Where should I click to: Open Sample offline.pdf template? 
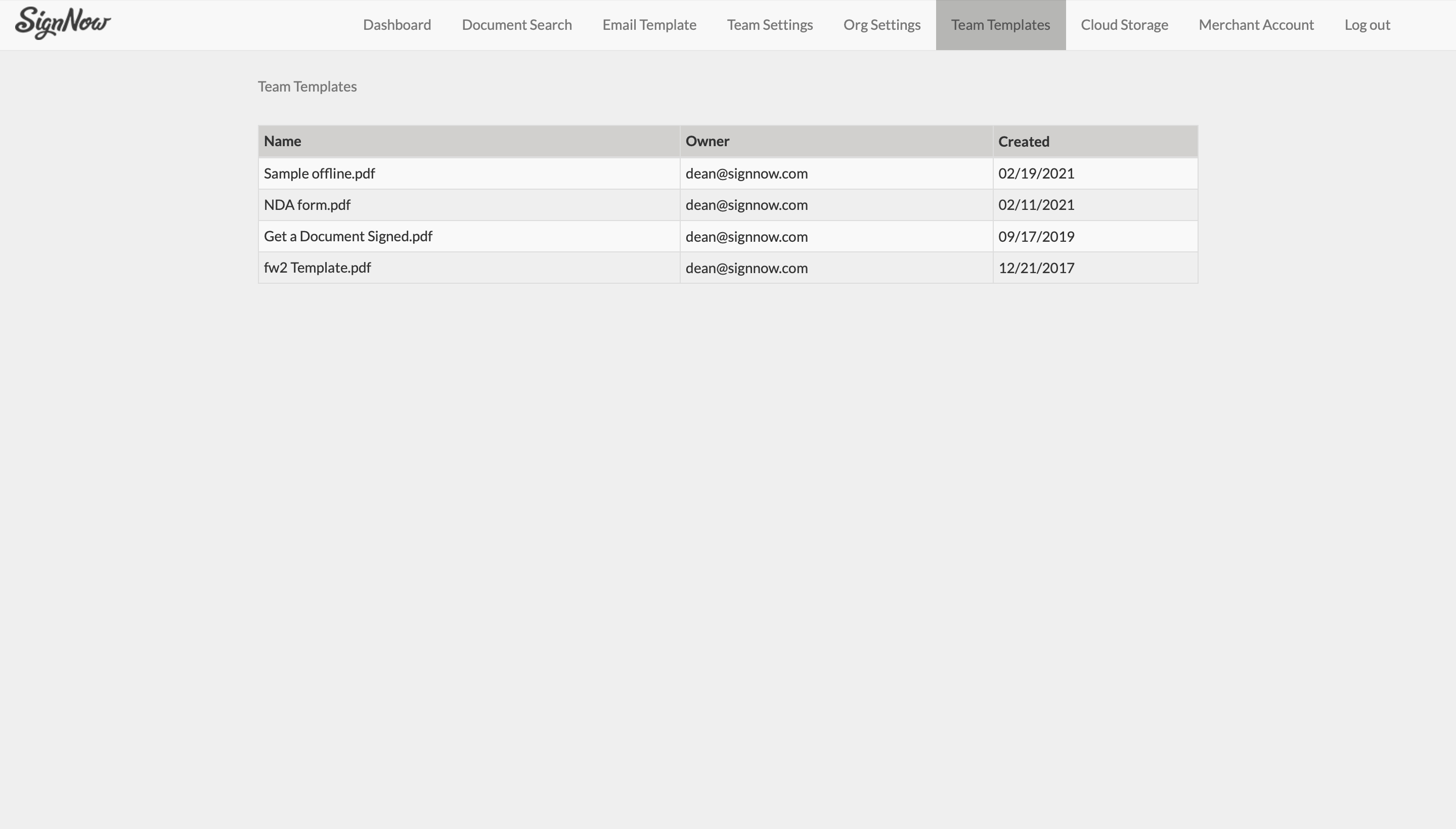(x=319, y=173)
